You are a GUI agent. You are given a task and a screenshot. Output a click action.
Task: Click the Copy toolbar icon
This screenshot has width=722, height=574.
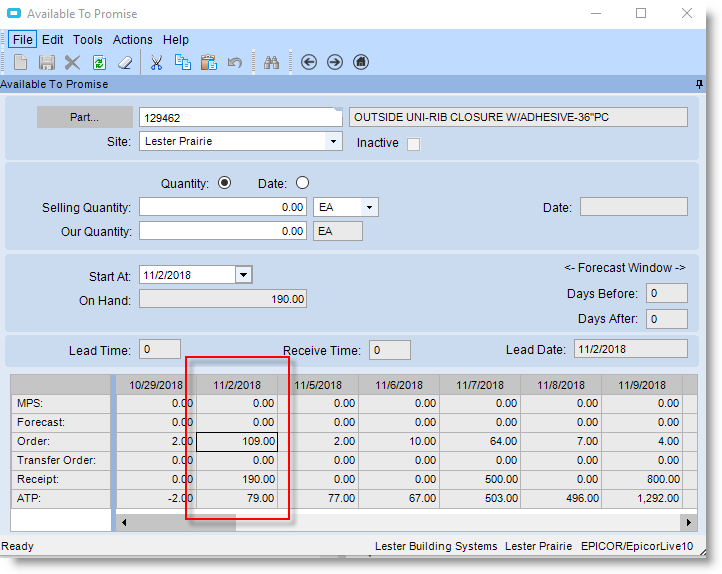pos(183,62)
